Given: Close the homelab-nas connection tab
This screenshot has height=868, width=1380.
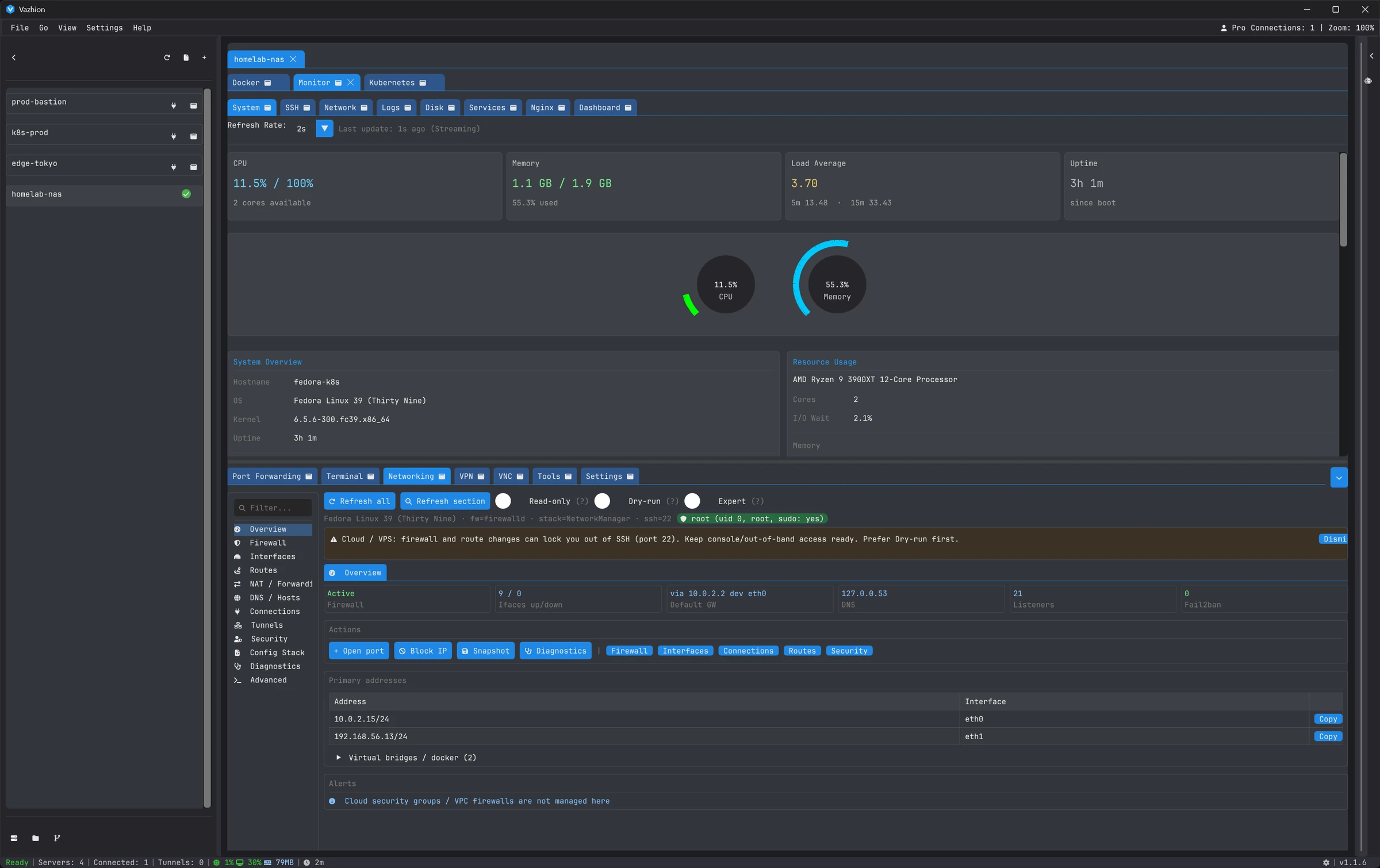Looking at the screenshot, I should (293, 59).
